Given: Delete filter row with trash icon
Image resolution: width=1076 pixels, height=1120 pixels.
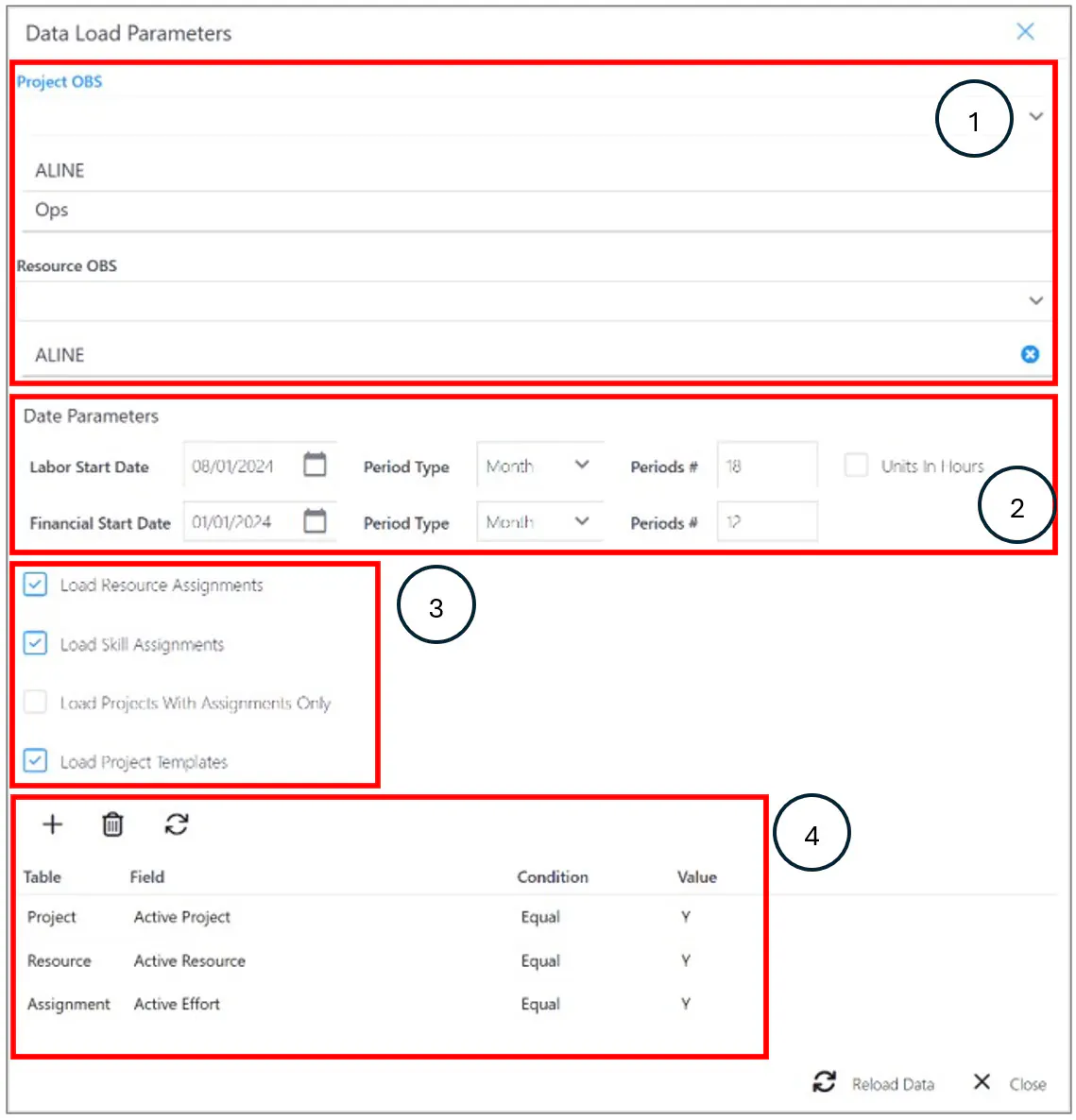Looking at the screenshot, I should 112,824.
